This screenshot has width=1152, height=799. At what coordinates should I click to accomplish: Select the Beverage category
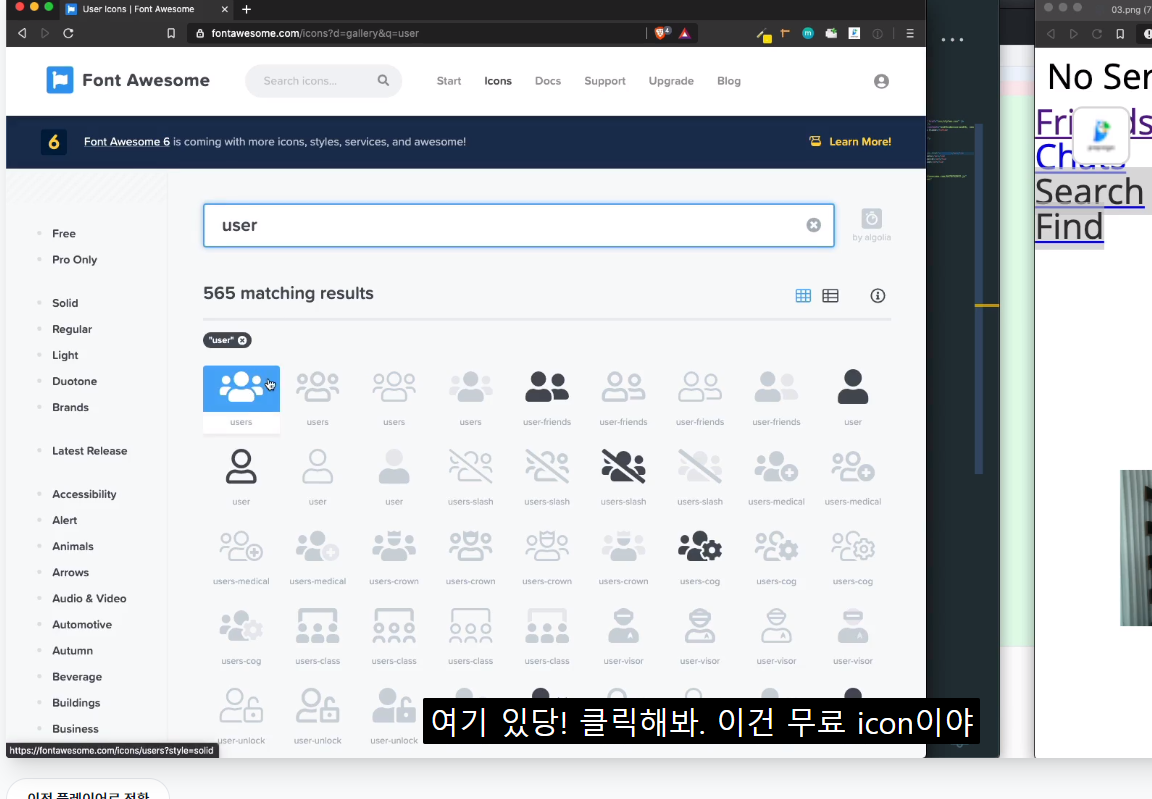pyautogui.click(x=77, y=677)
